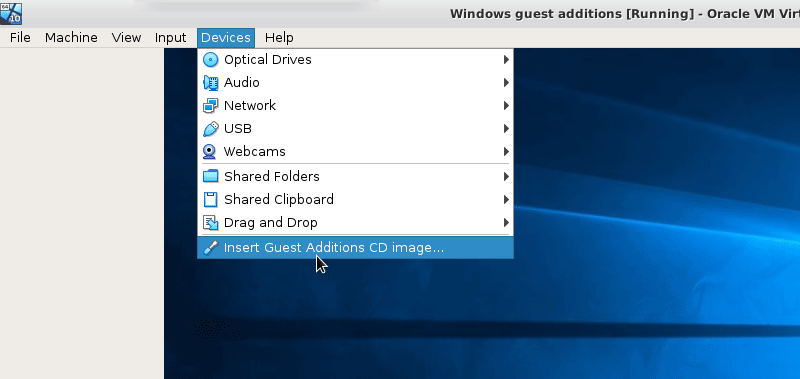The width and height of the screenshot is (800, 379).
Task: Click the VirtualBox VM icon in title bar
Action: [11, 13]
